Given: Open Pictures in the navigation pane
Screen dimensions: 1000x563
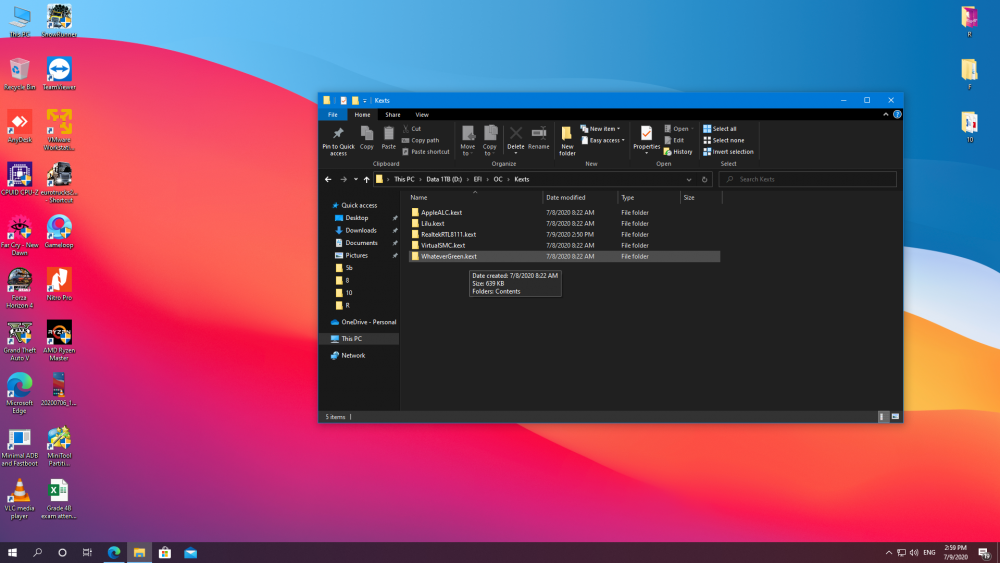Looking at the screenshot, I should click(357, 256).
